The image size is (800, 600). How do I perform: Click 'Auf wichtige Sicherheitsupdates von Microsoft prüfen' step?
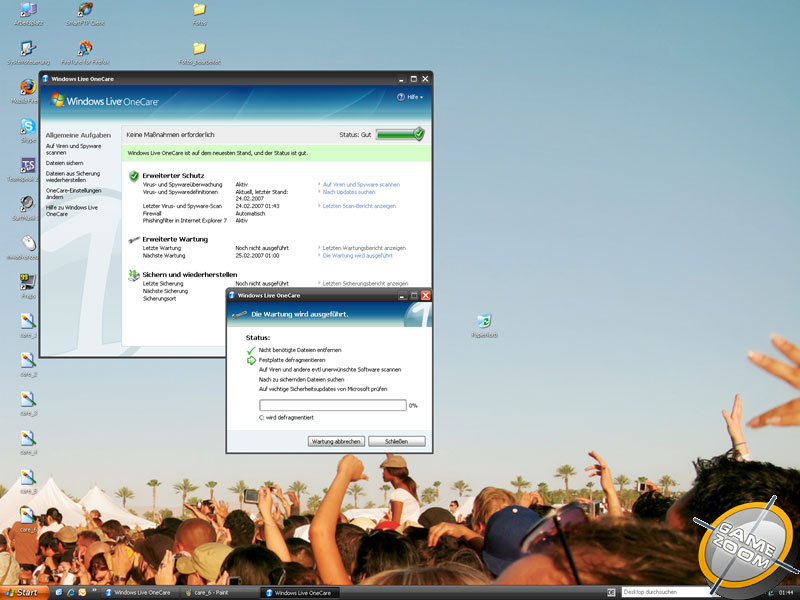click(323, 389)
